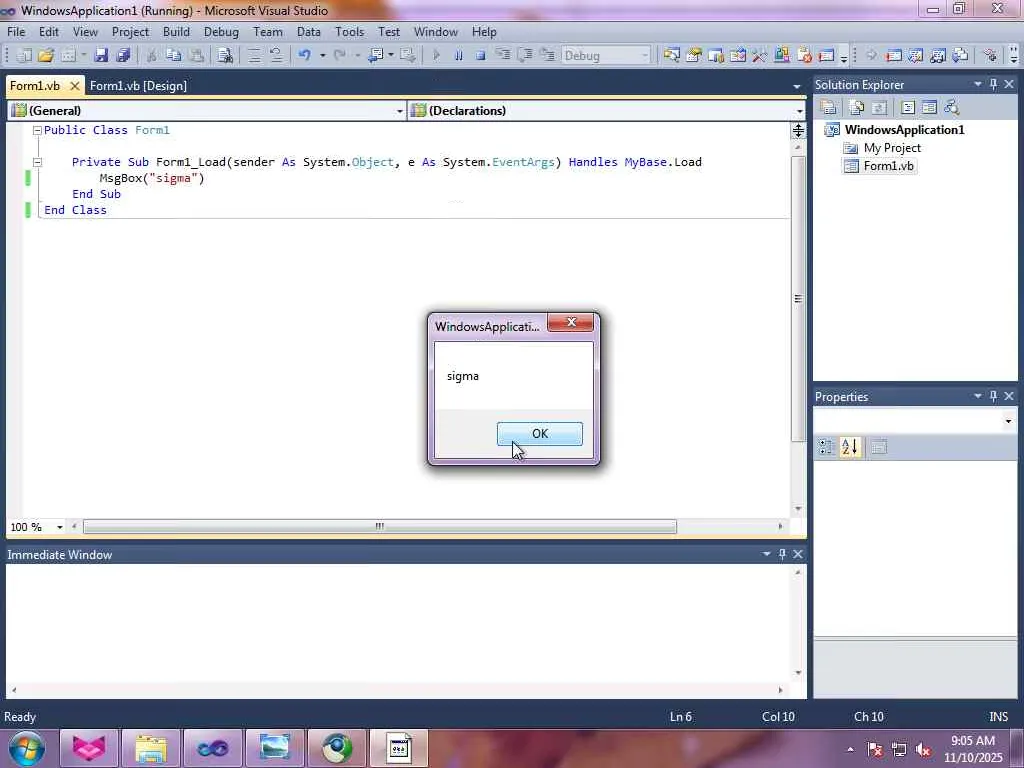This screenshot has width=1024, height=768.
Task: Click Show All Files in Solution Explorer
Action: 856,108
